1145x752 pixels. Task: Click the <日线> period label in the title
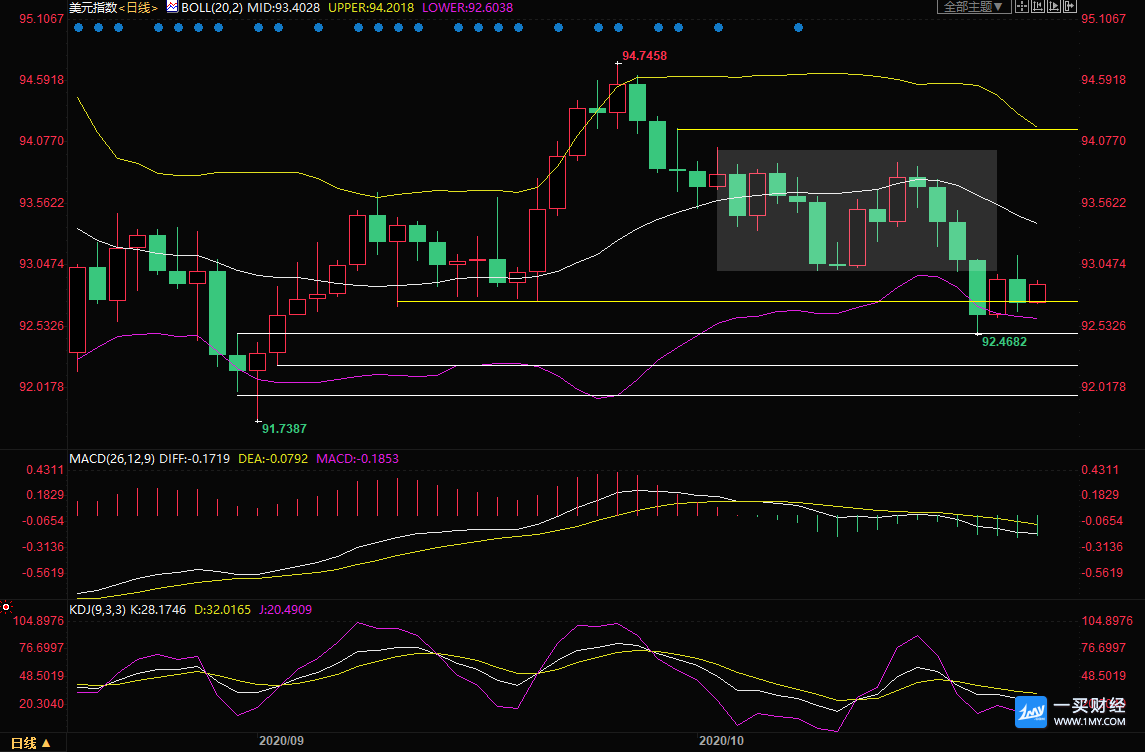coord(138,7)
